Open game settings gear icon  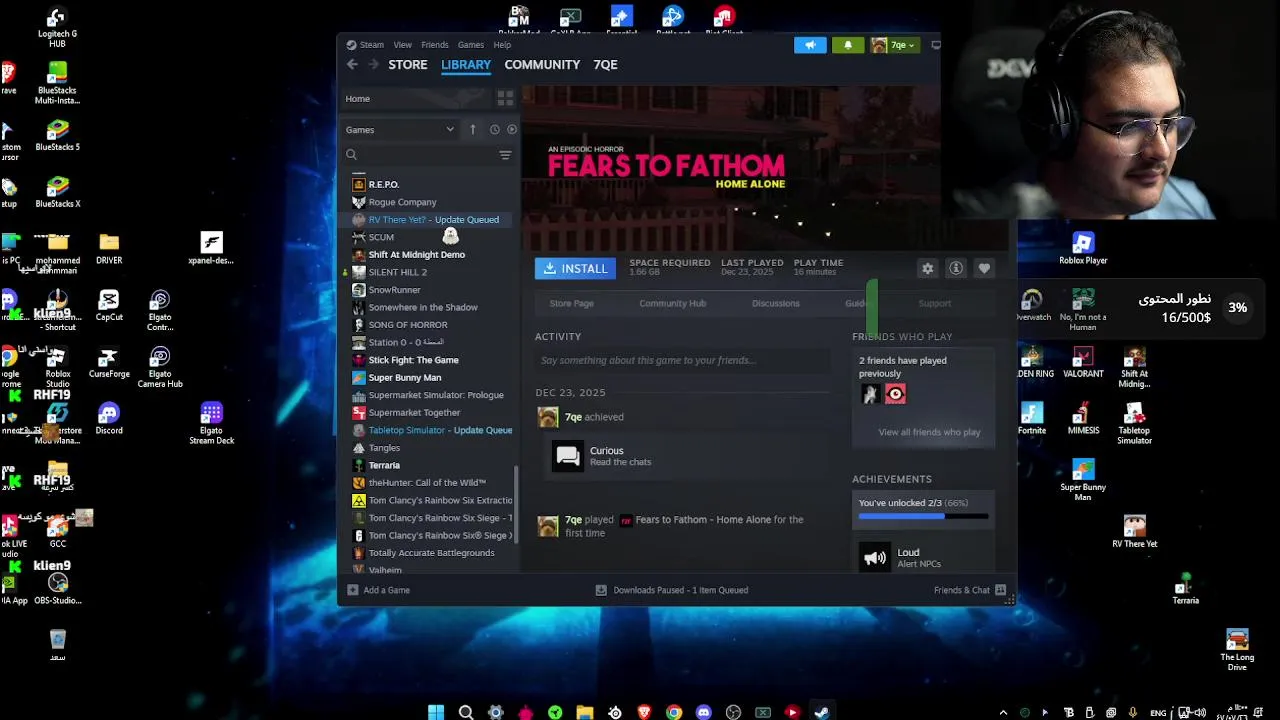pos(928,268)
